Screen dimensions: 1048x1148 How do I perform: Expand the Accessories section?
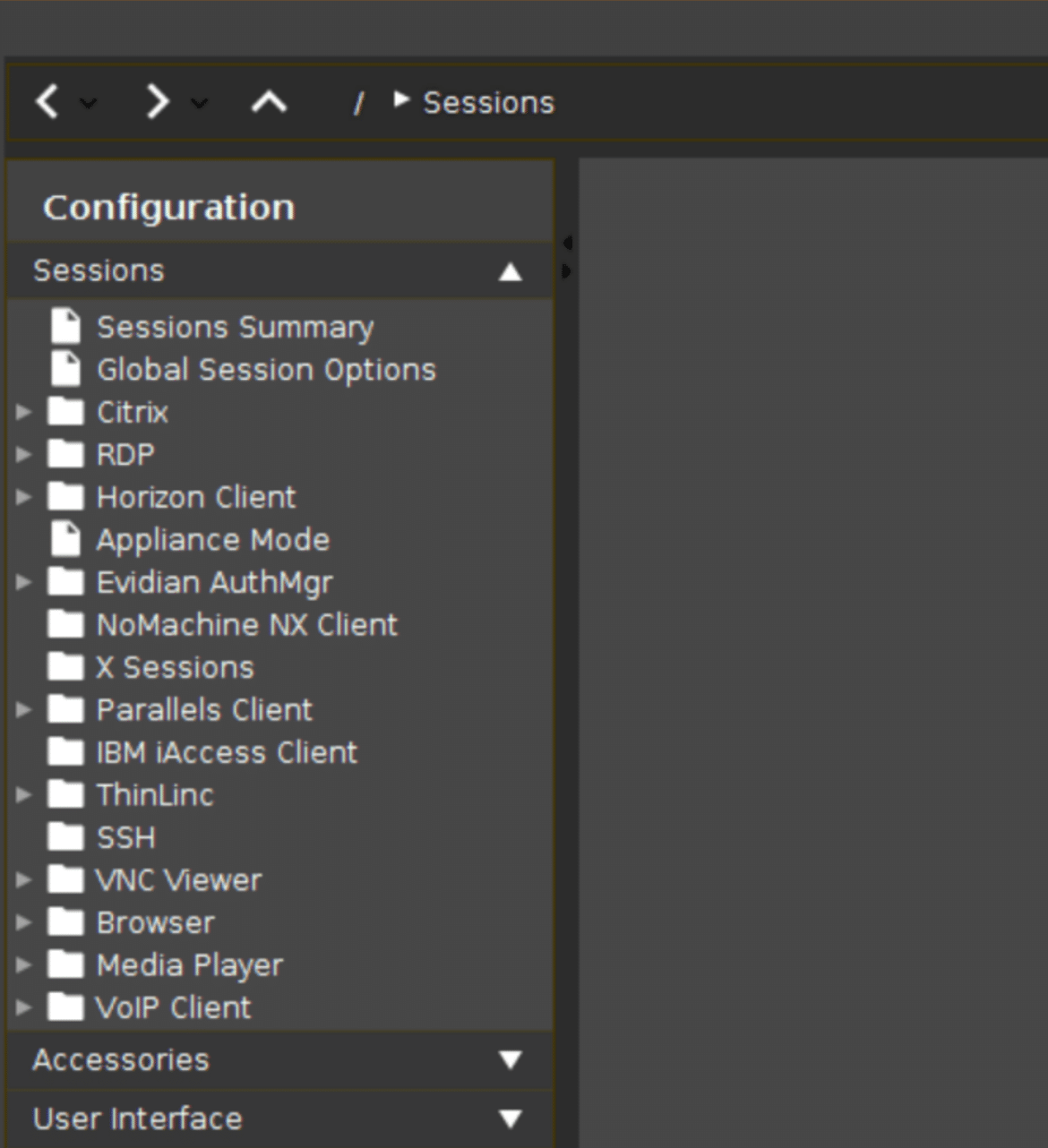(279, 1060)
